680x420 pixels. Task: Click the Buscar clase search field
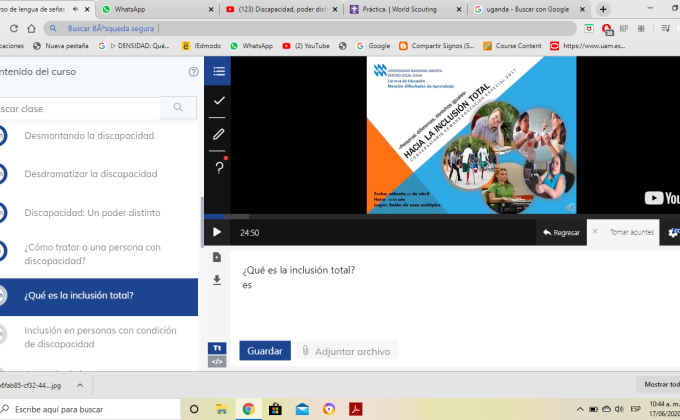80,108
